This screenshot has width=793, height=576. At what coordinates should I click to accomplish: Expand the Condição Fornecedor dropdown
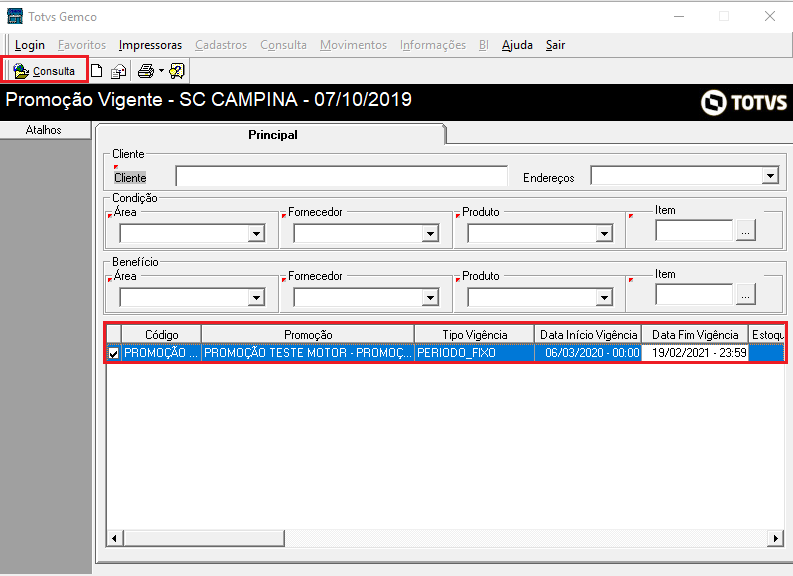(x=430, y=233)
